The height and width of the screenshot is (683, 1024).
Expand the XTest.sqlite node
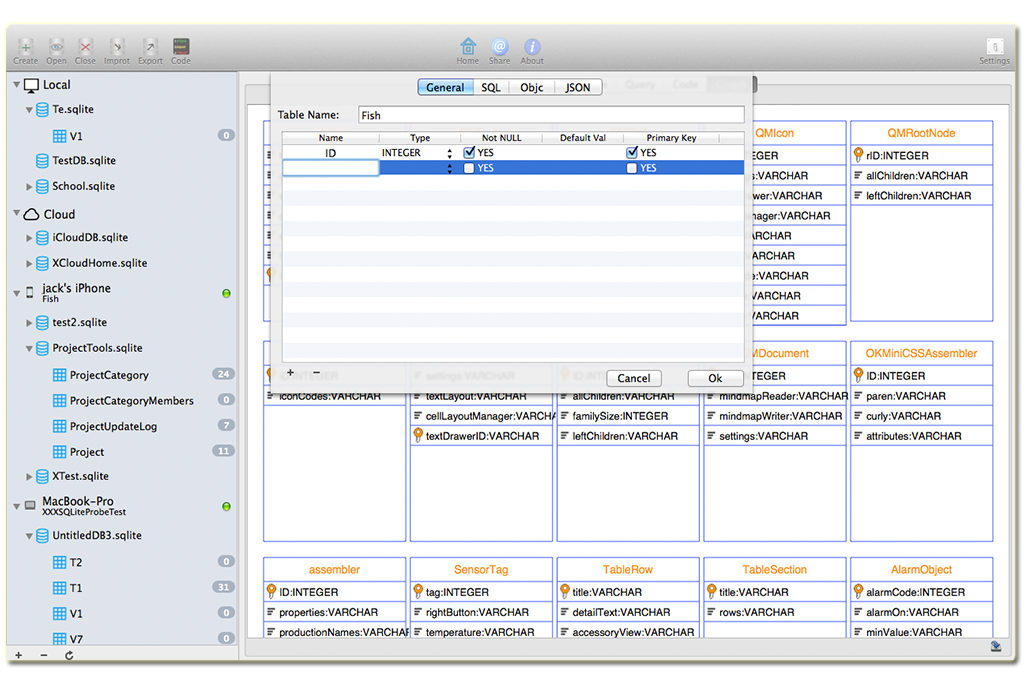pos(29,477)
